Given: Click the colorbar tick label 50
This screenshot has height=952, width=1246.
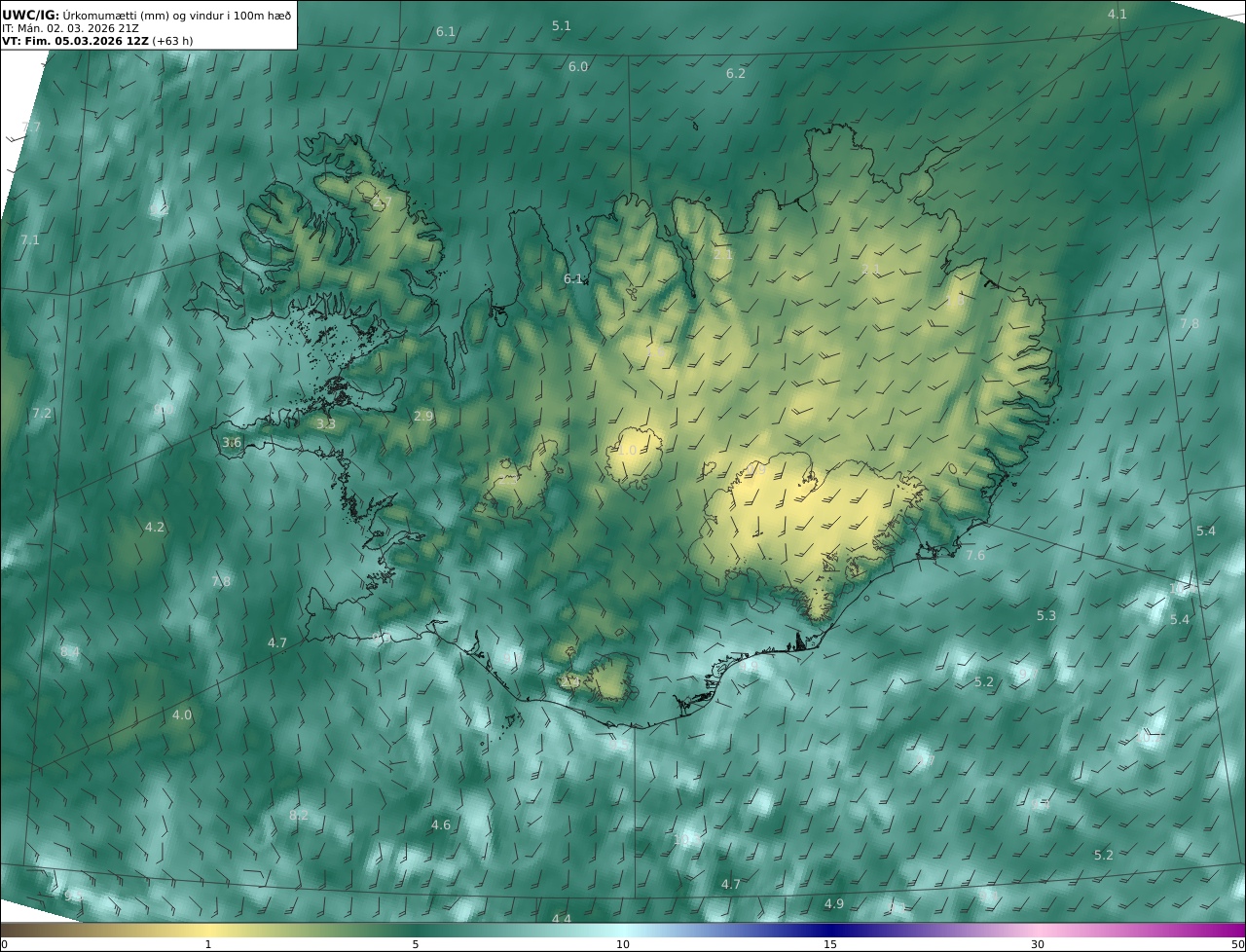Looking at the screenshot, I should 1238,945.
